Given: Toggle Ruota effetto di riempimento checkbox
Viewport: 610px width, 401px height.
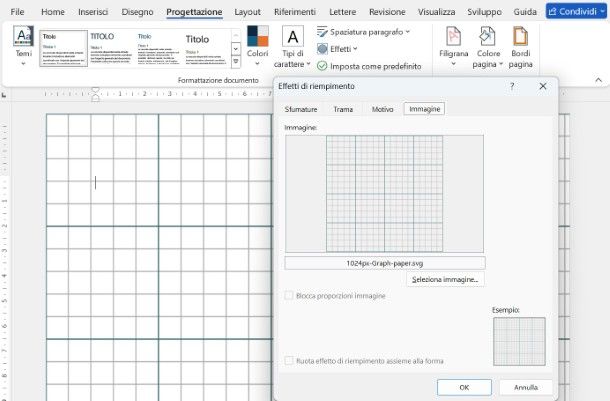Looking at the screenshot, I should click(x=290, y=361).
